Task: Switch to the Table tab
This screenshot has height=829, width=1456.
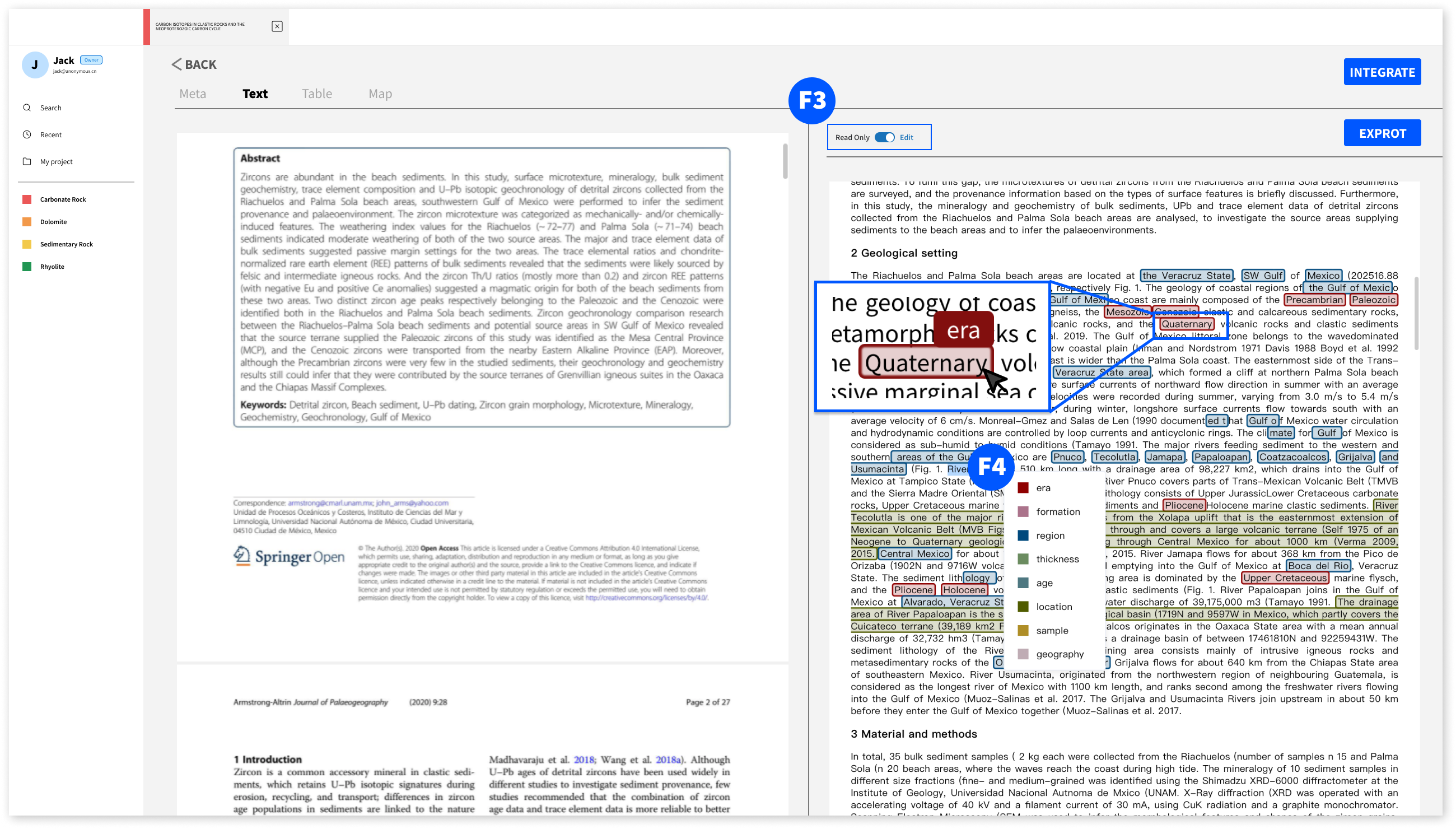Action: (x=316, y=94)
